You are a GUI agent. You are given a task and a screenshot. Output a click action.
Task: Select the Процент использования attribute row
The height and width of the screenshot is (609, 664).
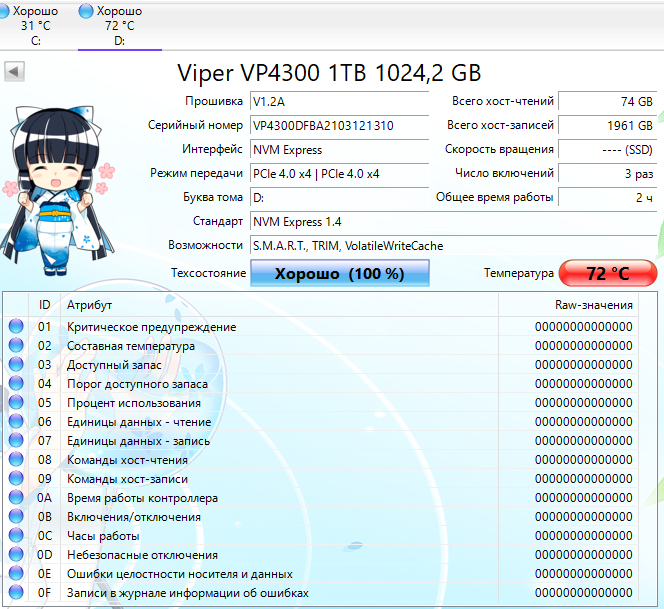tap(321, 403)
